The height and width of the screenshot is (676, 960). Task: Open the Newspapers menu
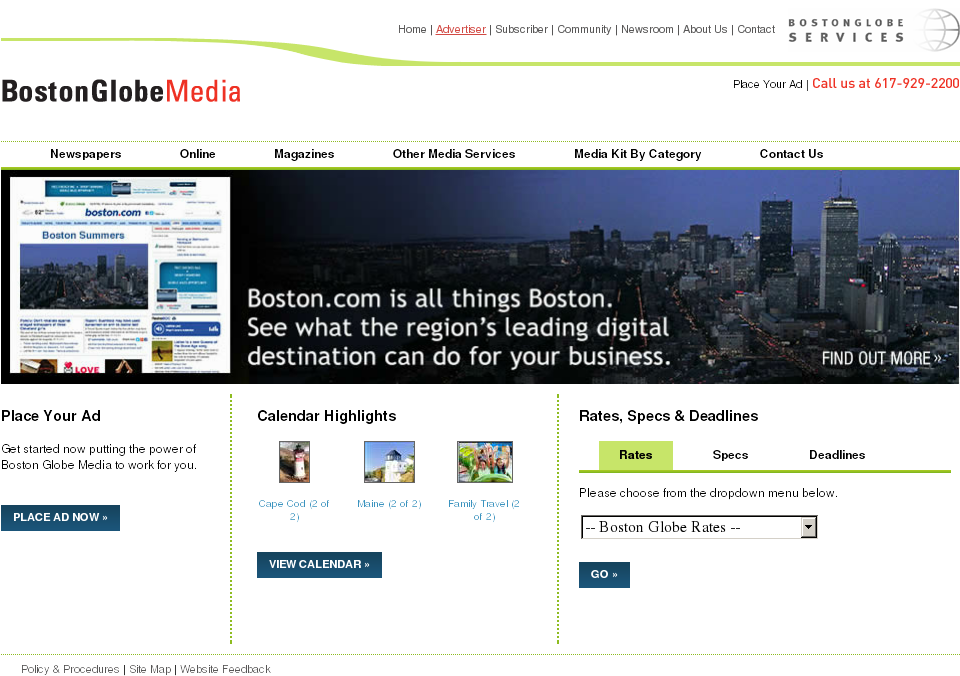(x=85, y=154)
